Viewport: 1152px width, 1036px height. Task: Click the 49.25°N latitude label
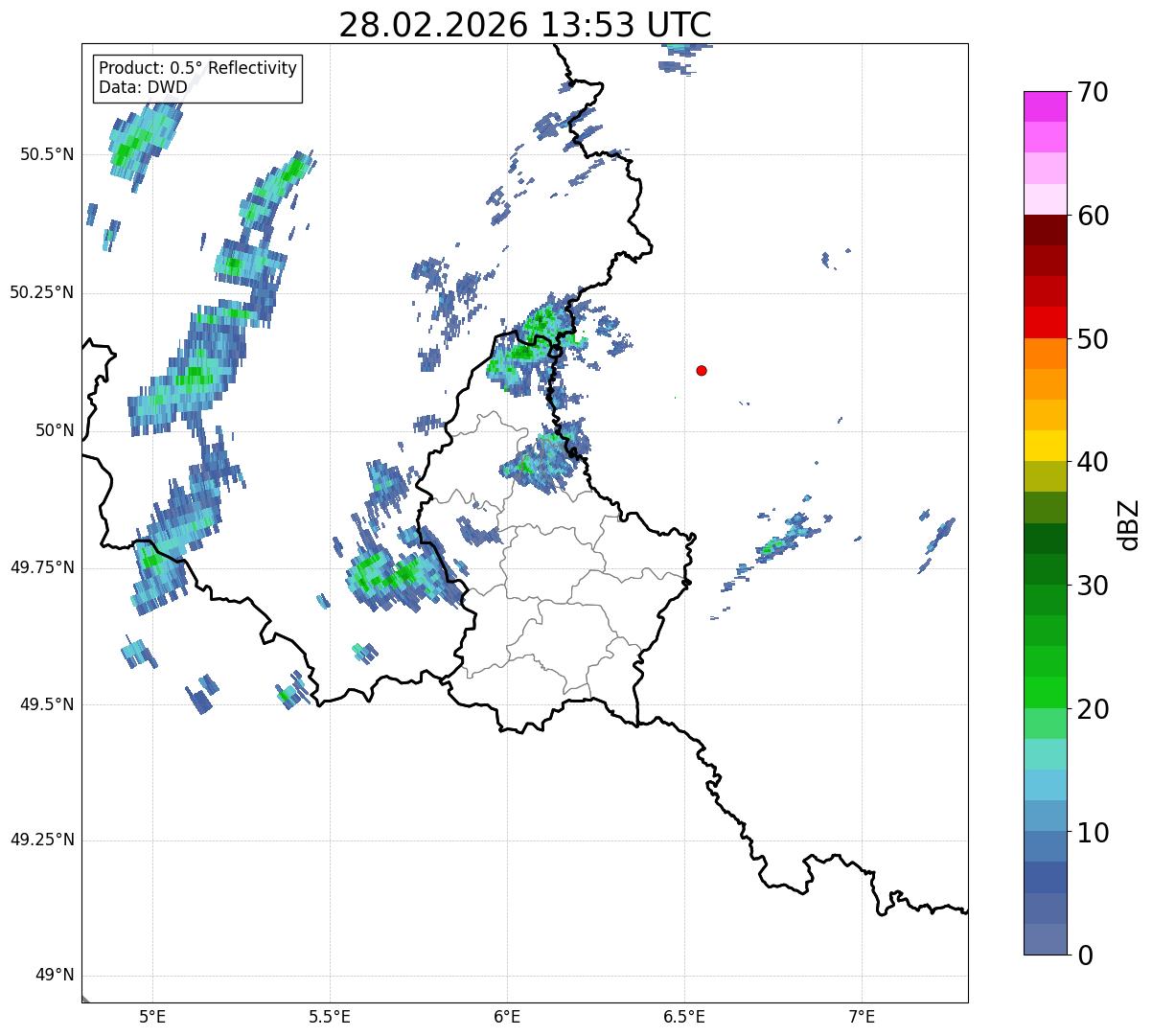tap(41, 840)
